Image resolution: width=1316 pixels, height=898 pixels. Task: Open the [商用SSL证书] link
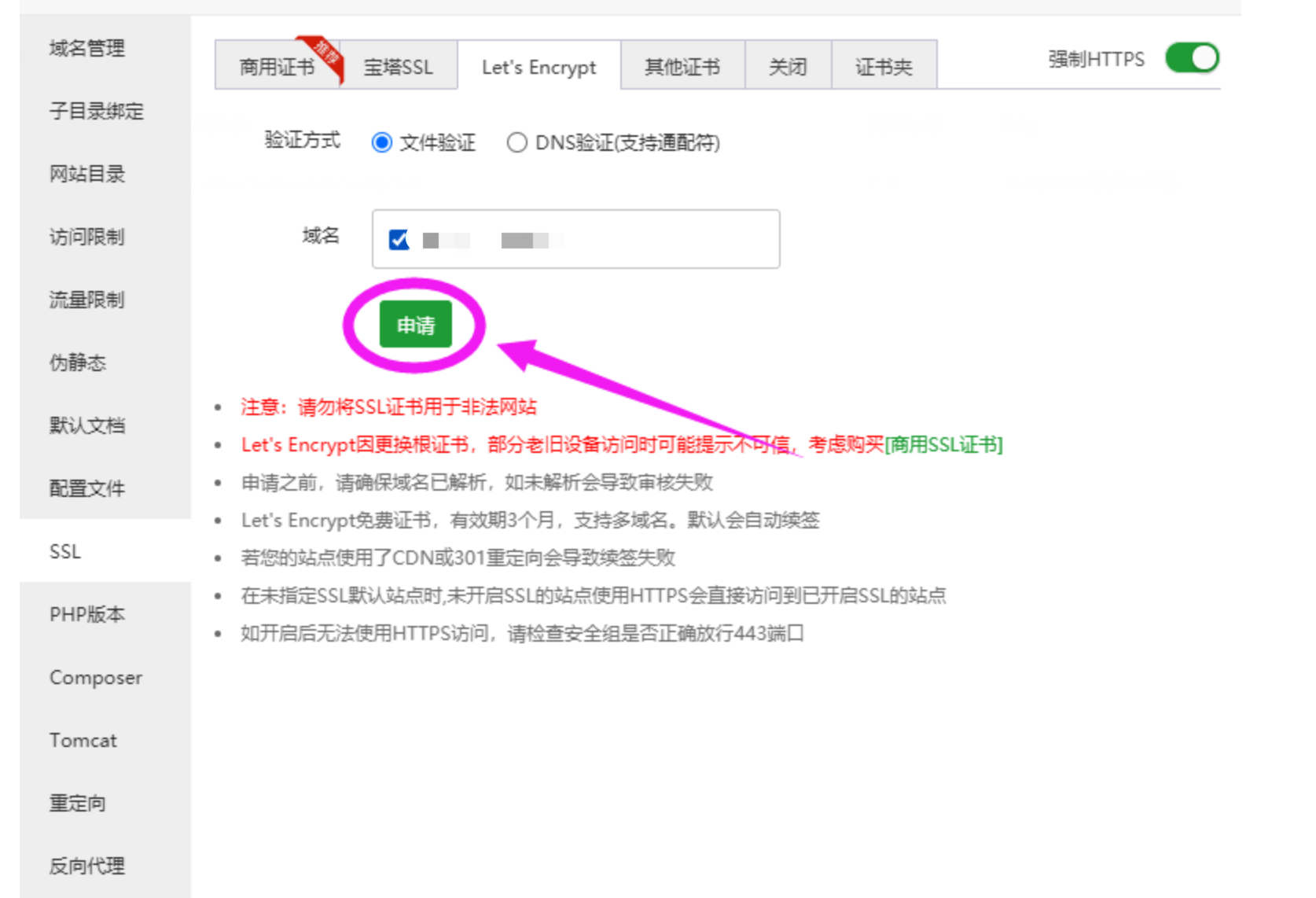(x=943, y=444)
